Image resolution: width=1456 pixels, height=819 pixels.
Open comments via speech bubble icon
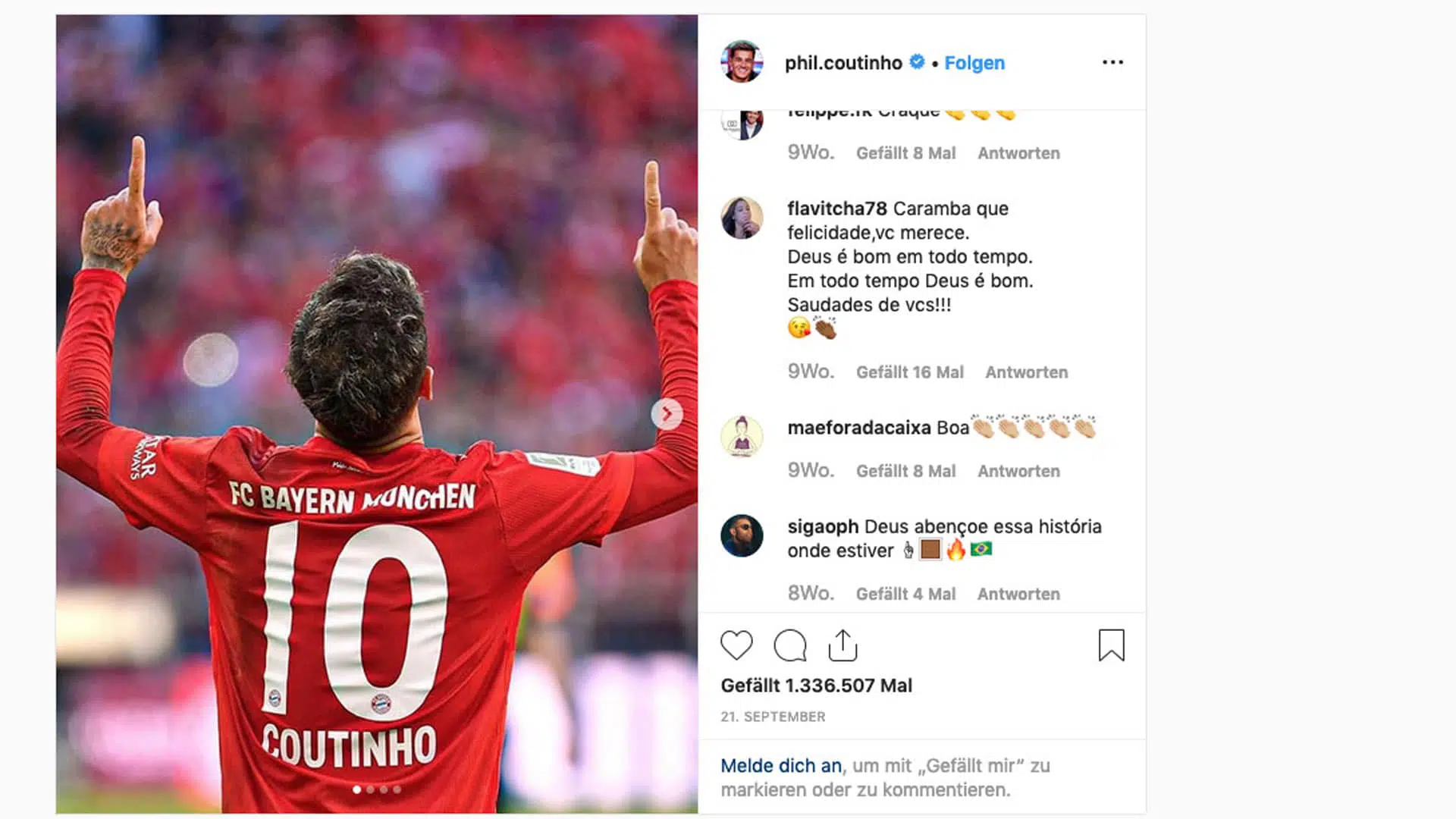pyautogui.click(x=789, y=645)
